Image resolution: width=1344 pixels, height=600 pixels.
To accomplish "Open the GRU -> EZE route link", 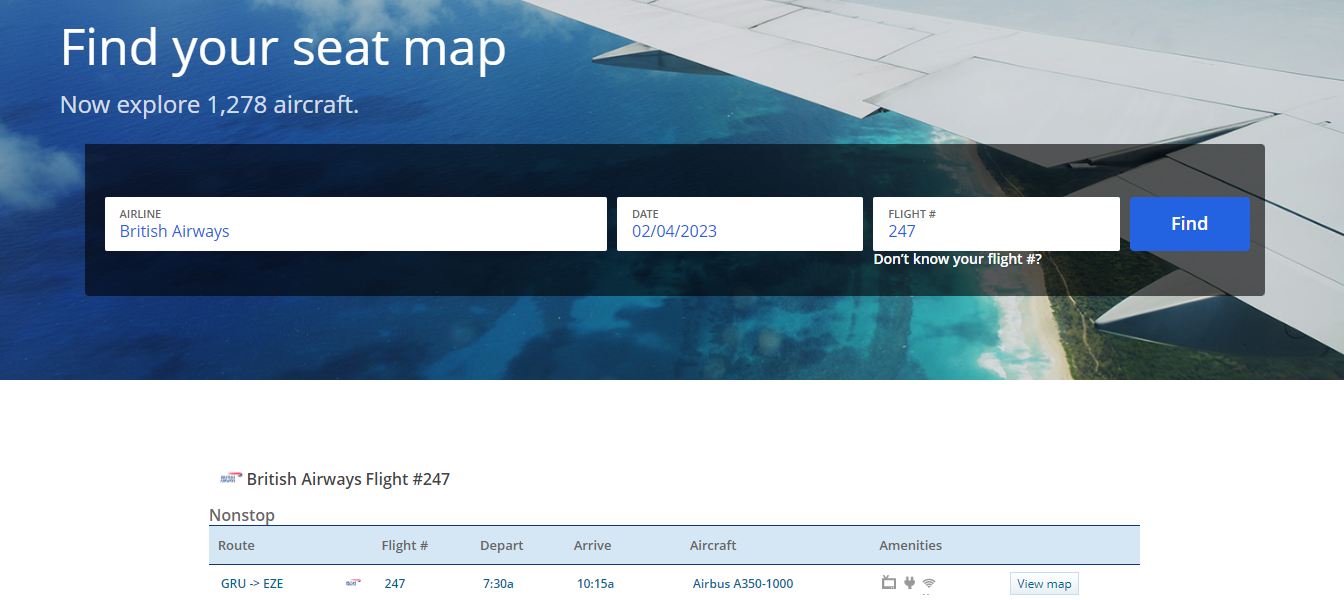I will [x=252, y=584].
